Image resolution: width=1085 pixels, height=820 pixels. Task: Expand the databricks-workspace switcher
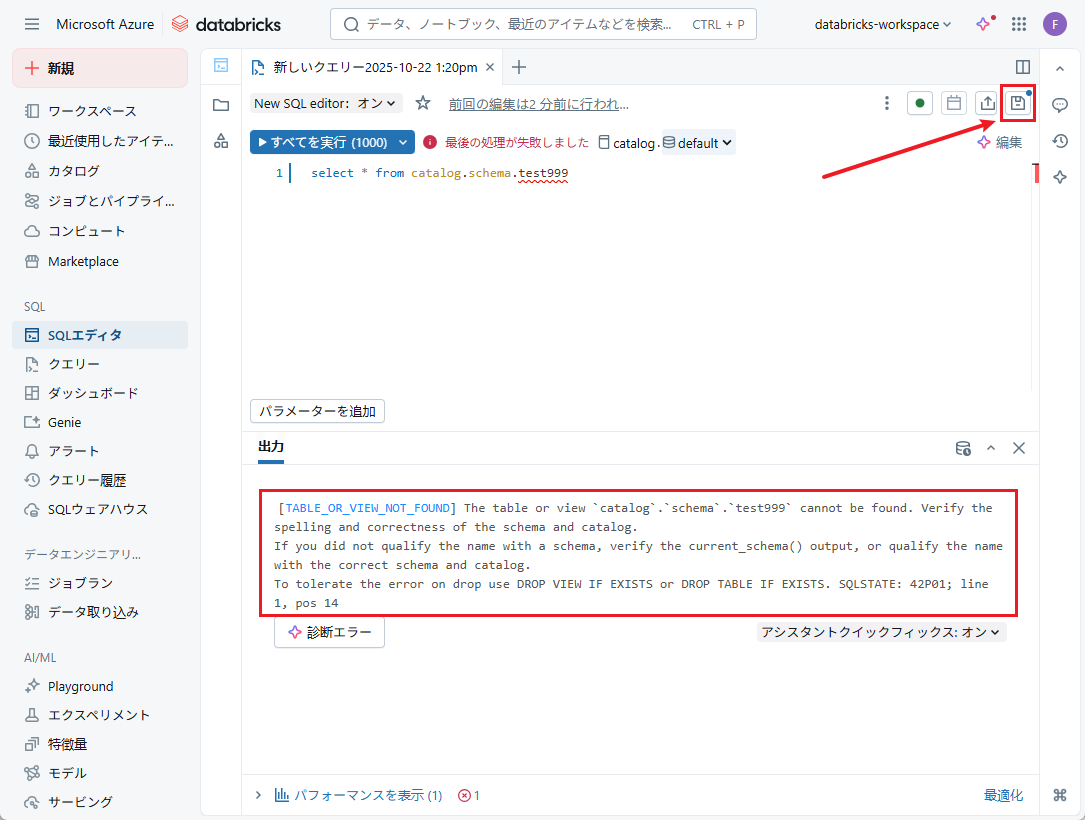[x=883, y=24]
